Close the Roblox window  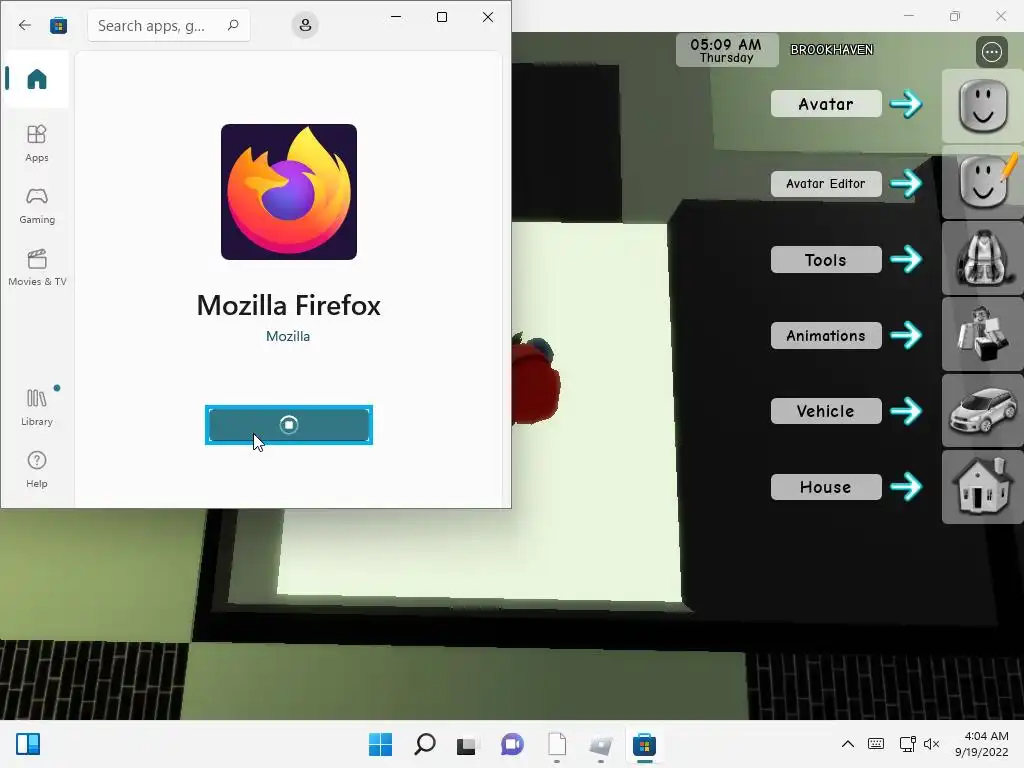coord(1000,16)
